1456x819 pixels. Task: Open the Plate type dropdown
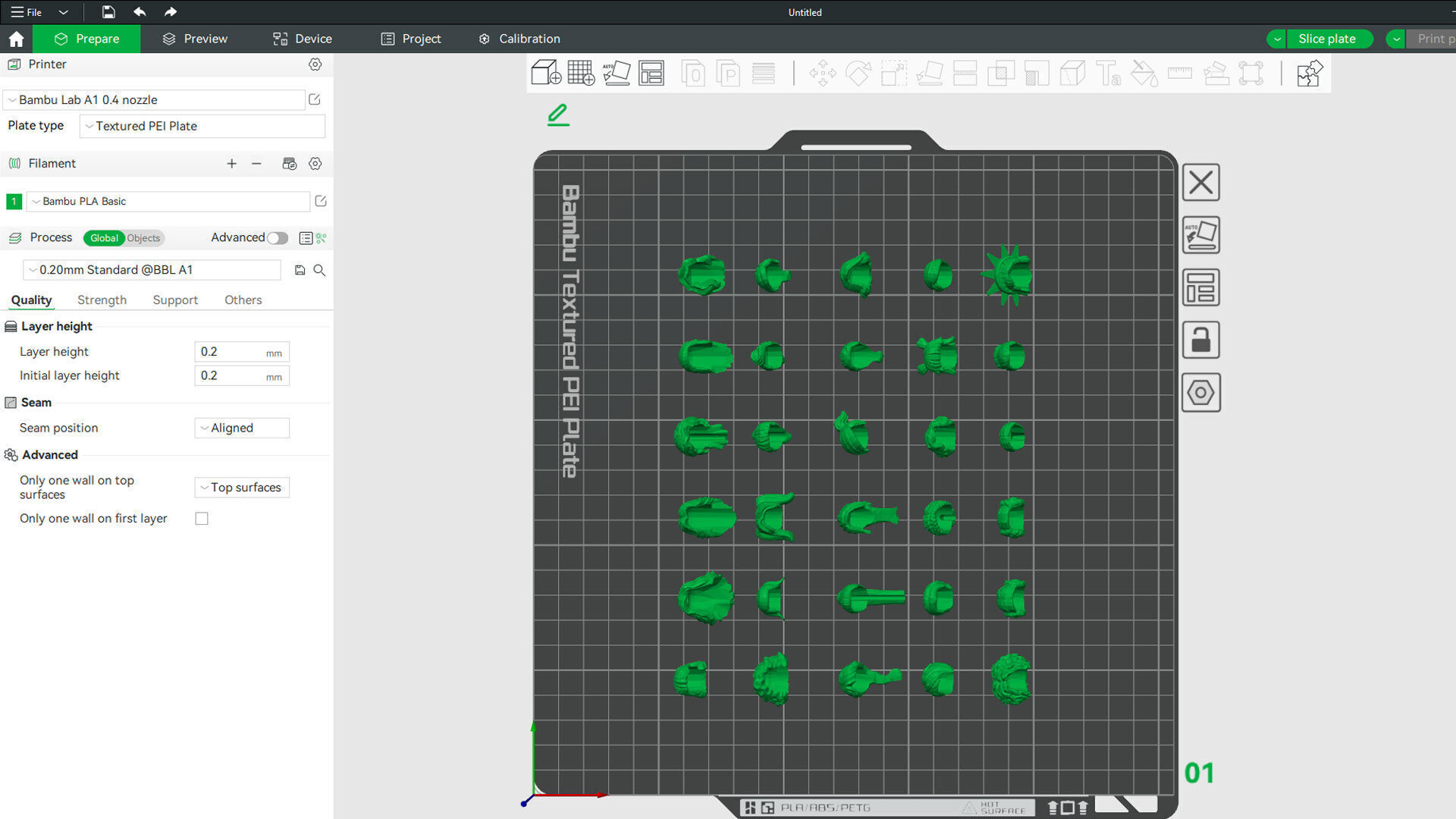coord(202,126)
